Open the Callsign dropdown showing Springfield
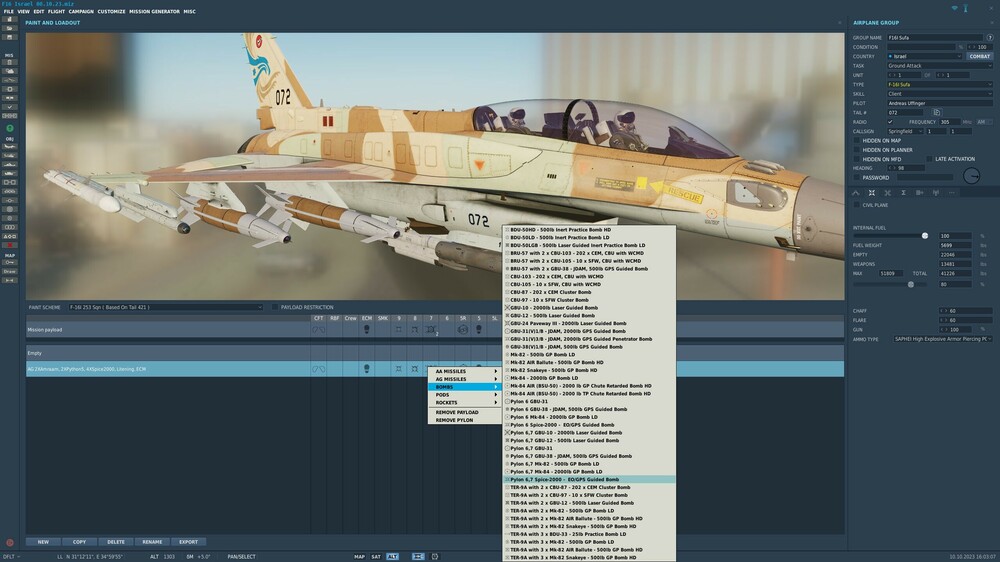This screenshot has height=562, width=1000. pos(905,131)
